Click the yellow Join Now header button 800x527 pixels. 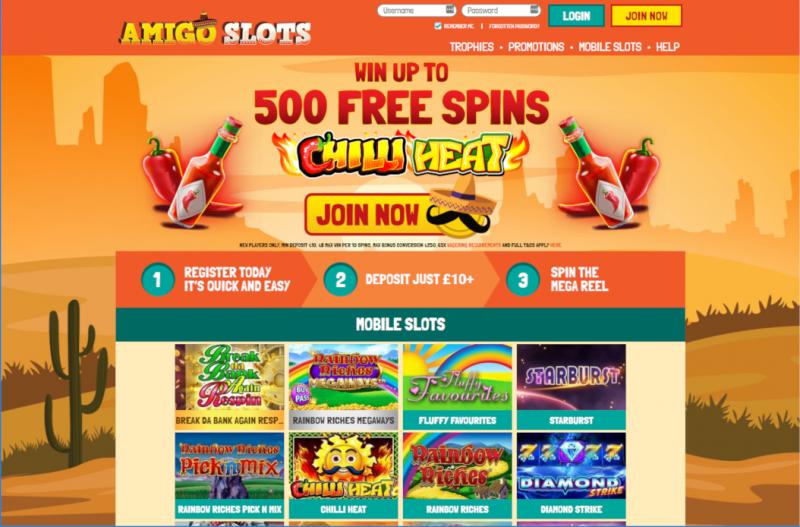click(x=646, y=16)
